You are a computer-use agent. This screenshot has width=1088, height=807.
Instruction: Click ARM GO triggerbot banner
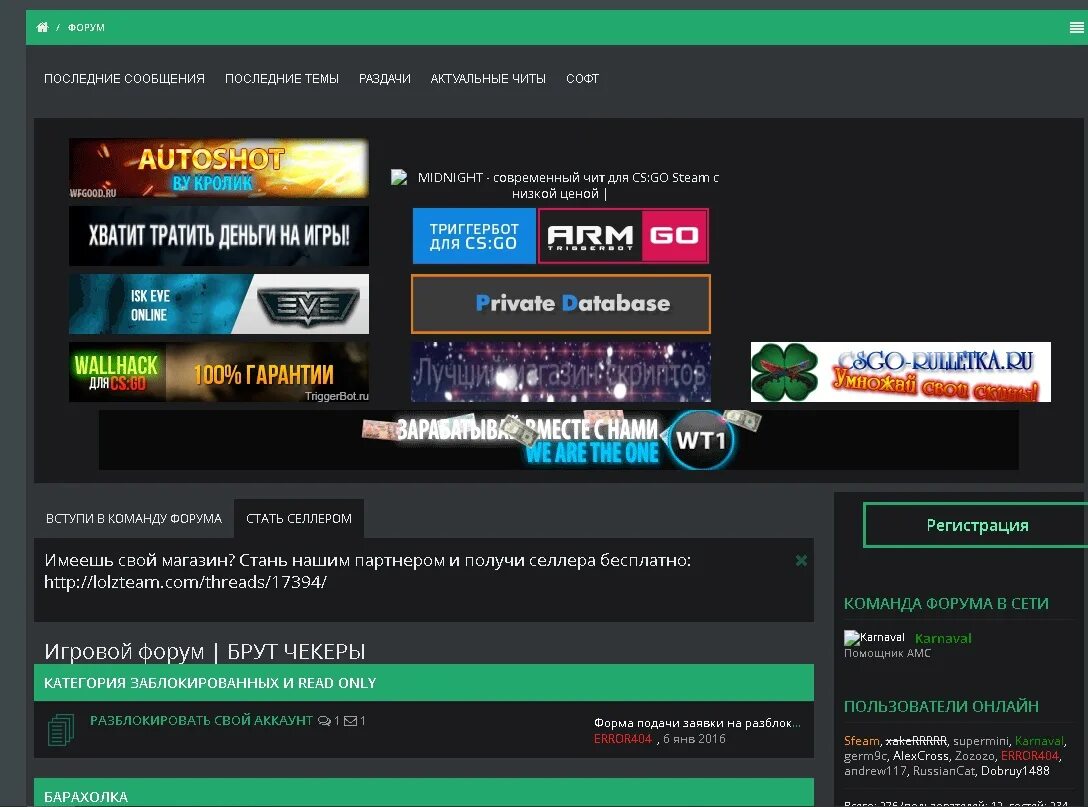point(561,236)
